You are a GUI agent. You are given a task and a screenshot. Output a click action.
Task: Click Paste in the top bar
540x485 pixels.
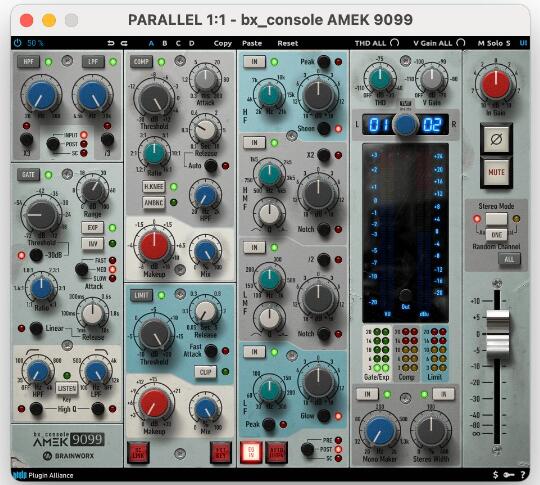[x=252, y=43]
